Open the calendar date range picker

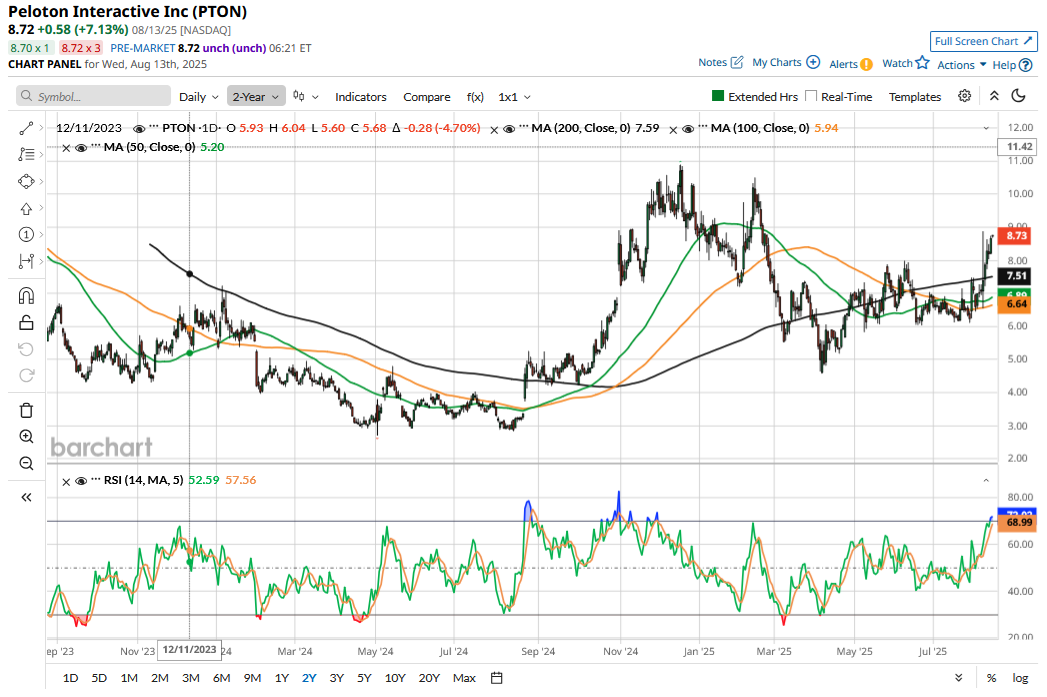496,678
